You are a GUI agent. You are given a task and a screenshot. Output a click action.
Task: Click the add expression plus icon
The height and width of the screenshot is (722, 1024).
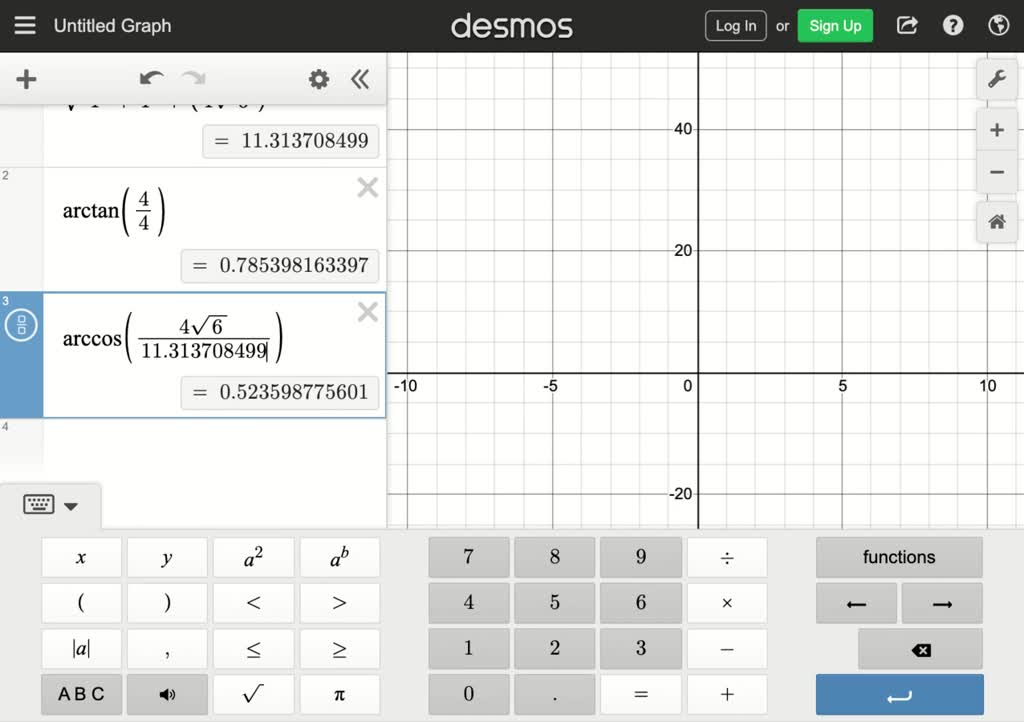coord(26,79)
